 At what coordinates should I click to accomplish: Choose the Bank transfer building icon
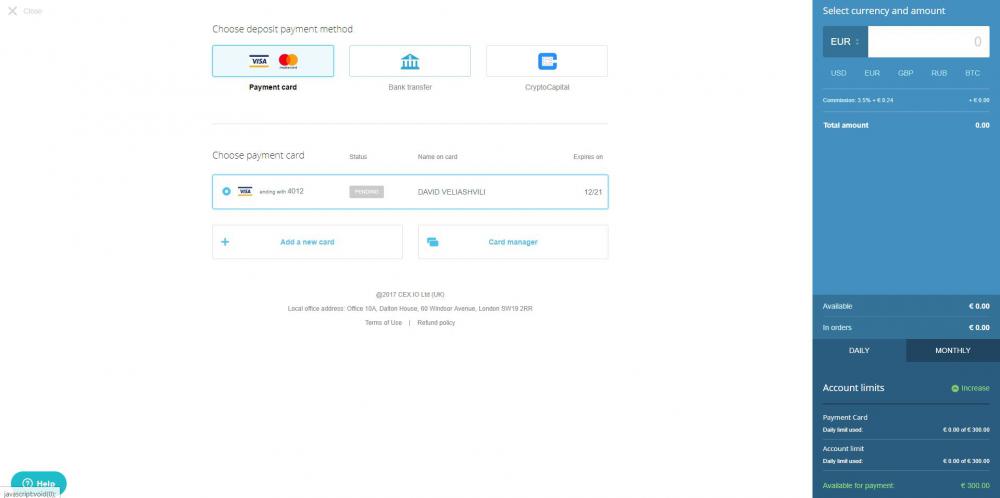pyautogui.click(x=410, y=61)
